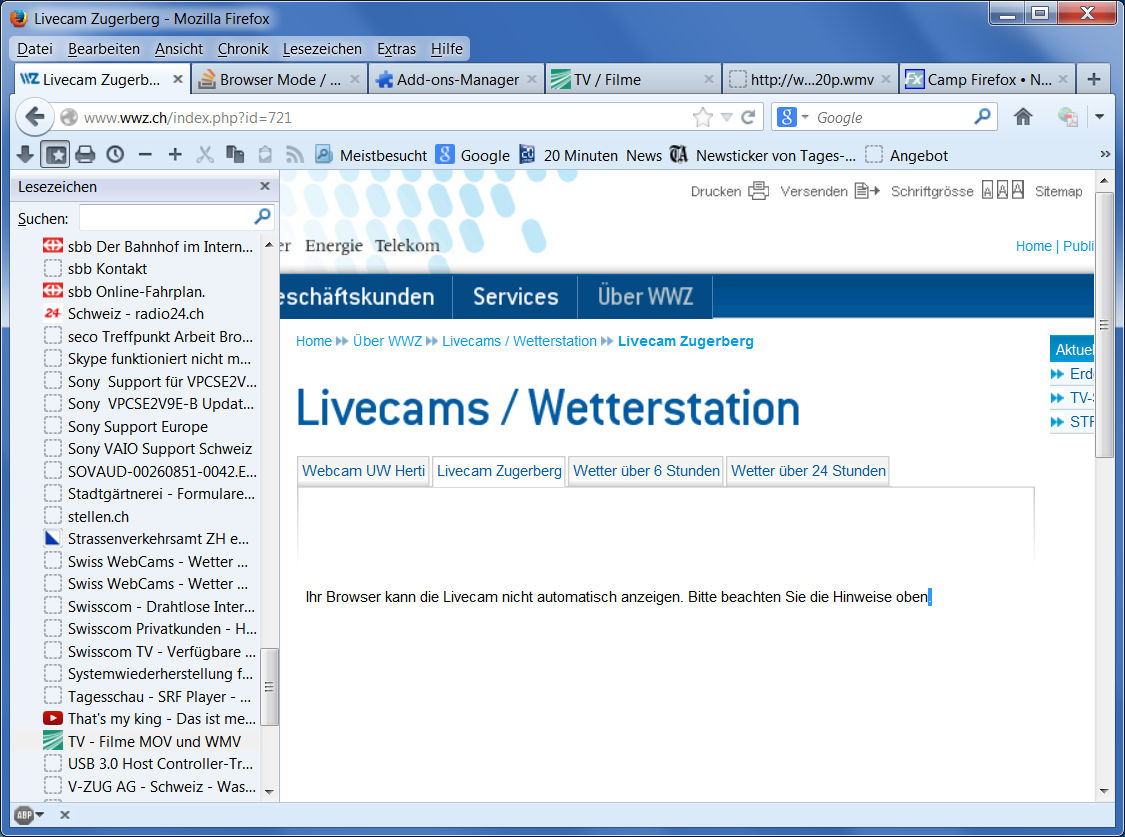This screenshot has height=837, width=1125.
Task: Click the Über WWZ breadcrumb link
Action: pos(387,341)
